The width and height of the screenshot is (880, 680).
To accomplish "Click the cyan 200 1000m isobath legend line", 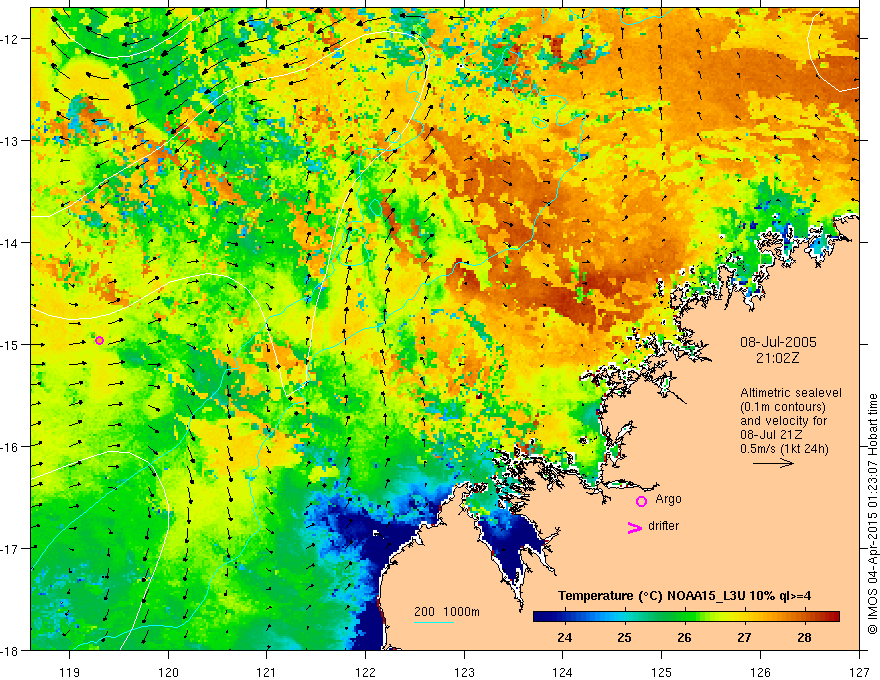I will [x=434, y=622].
